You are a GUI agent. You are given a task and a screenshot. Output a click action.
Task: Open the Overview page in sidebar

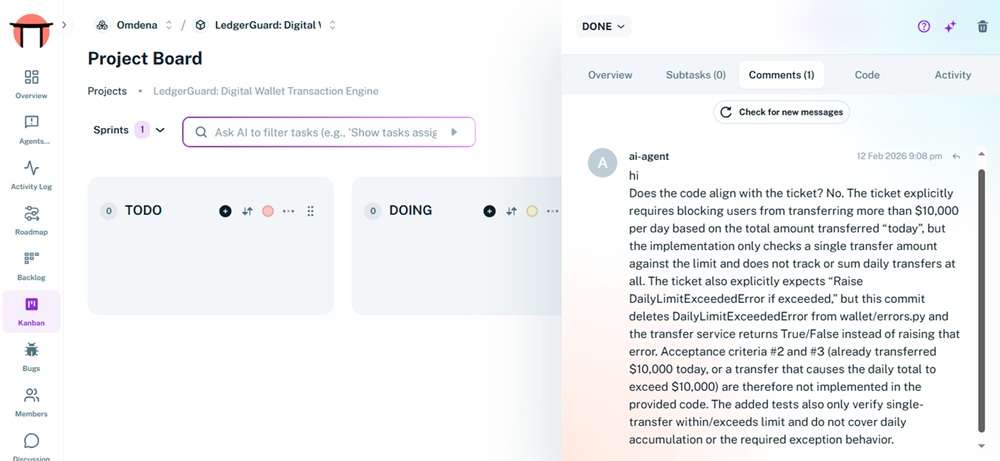tap(31, 84)
